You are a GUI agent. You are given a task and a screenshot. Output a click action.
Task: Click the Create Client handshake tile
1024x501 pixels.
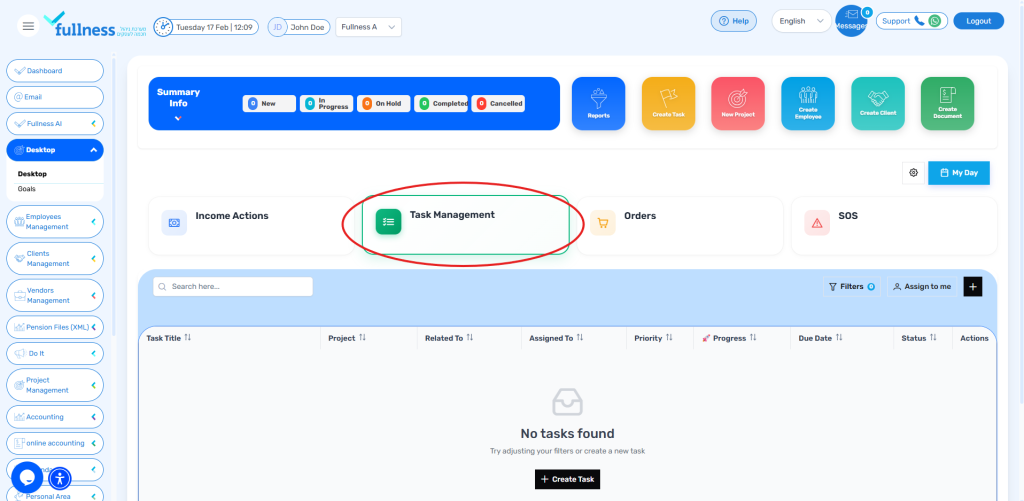tap(877, 103)
